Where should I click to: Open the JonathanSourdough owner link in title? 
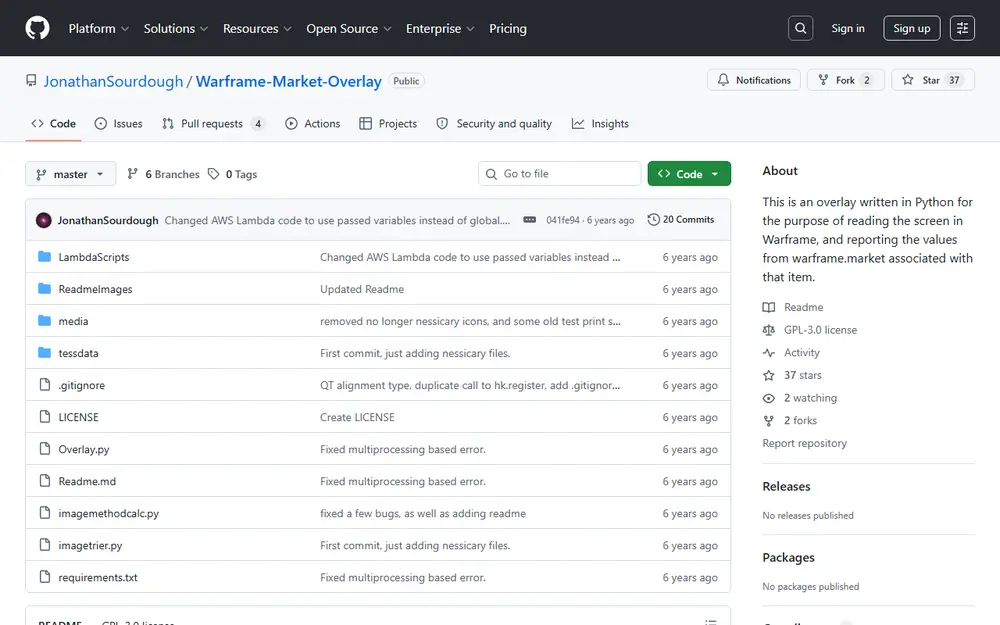[113, 82]
